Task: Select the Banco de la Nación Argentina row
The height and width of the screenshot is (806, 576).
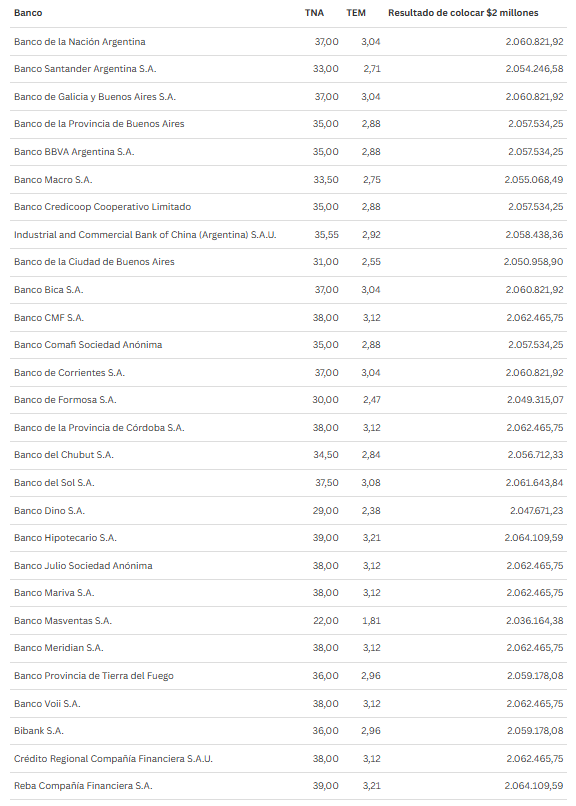Action: click(288, 42)
